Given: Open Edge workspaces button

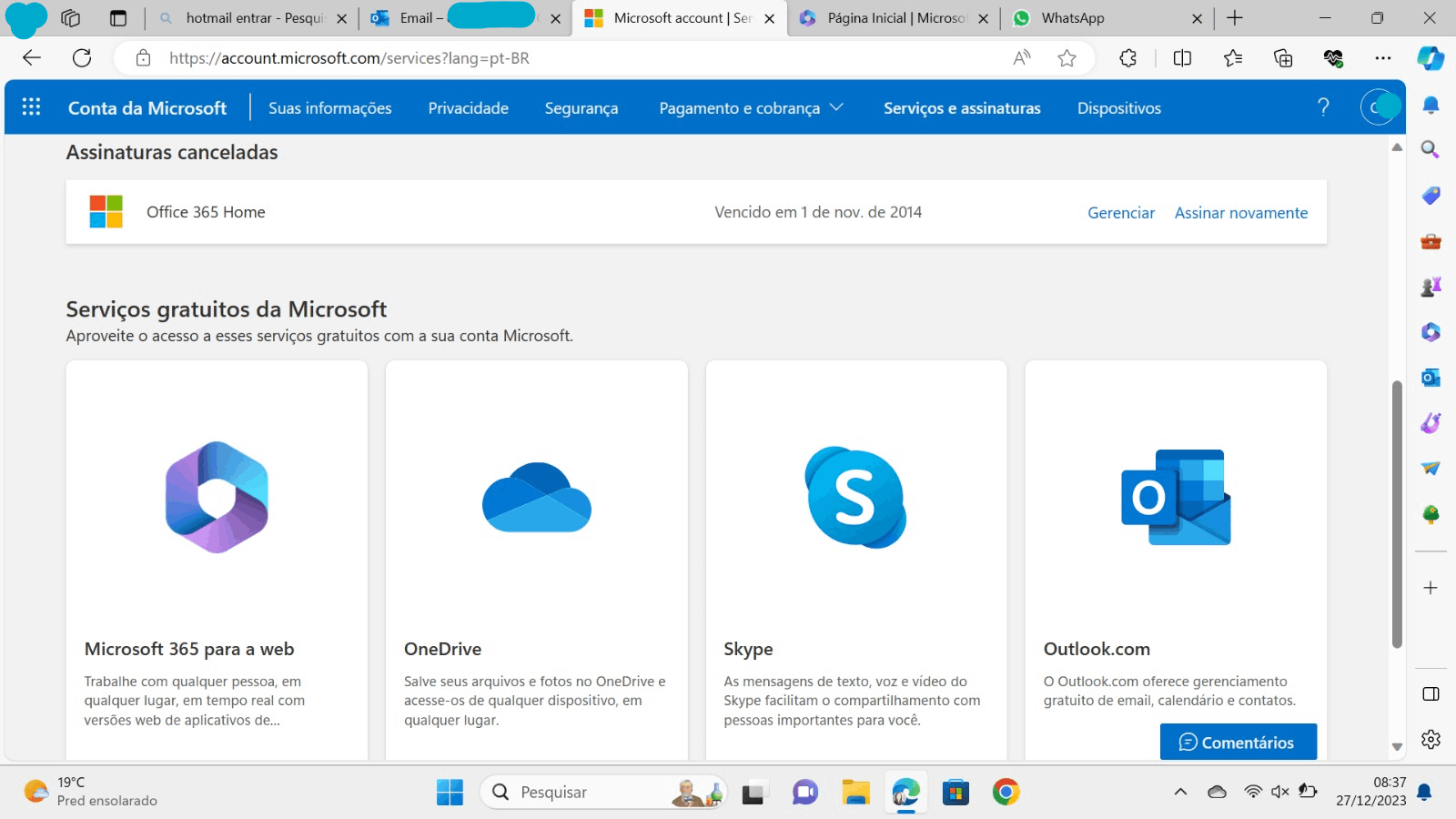Looking at the screenshot, I should tap(70, 18).
